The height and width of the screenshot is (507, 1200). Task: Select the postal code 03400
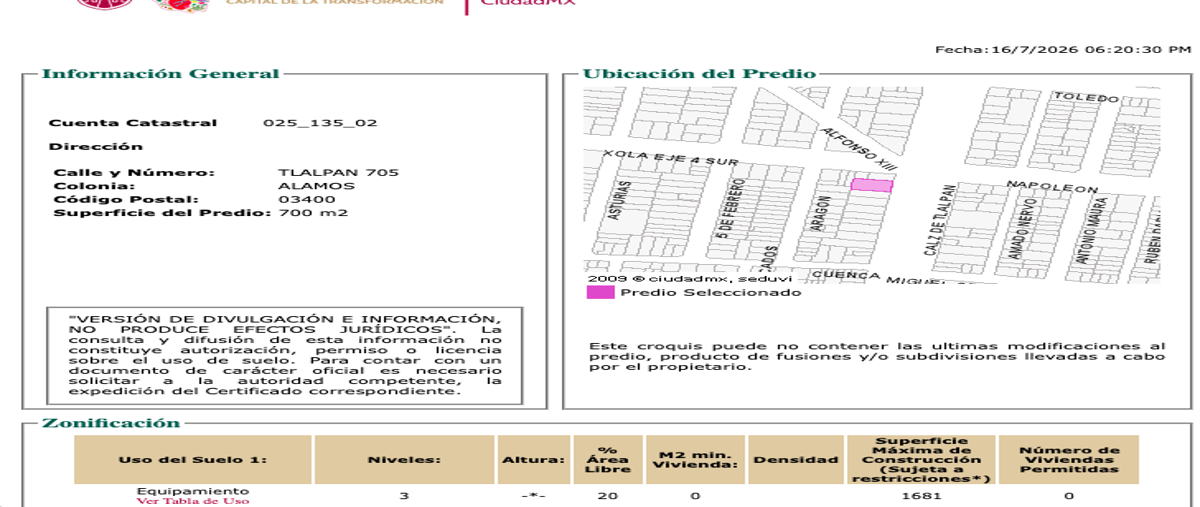[x=307, y=199]
